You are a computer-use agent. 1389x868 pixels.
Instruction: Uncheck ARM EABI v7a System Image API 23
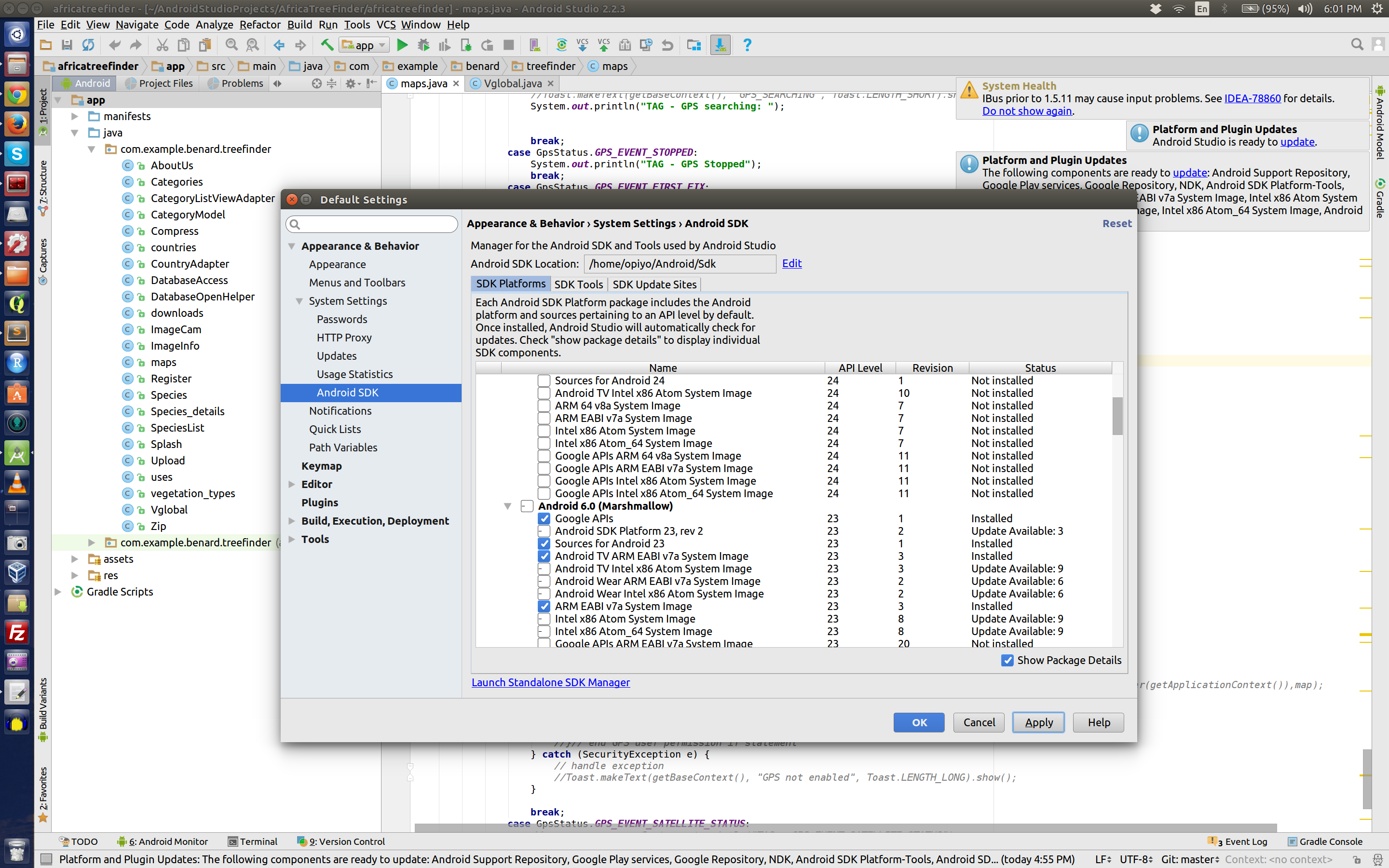[x=544, y=606]
